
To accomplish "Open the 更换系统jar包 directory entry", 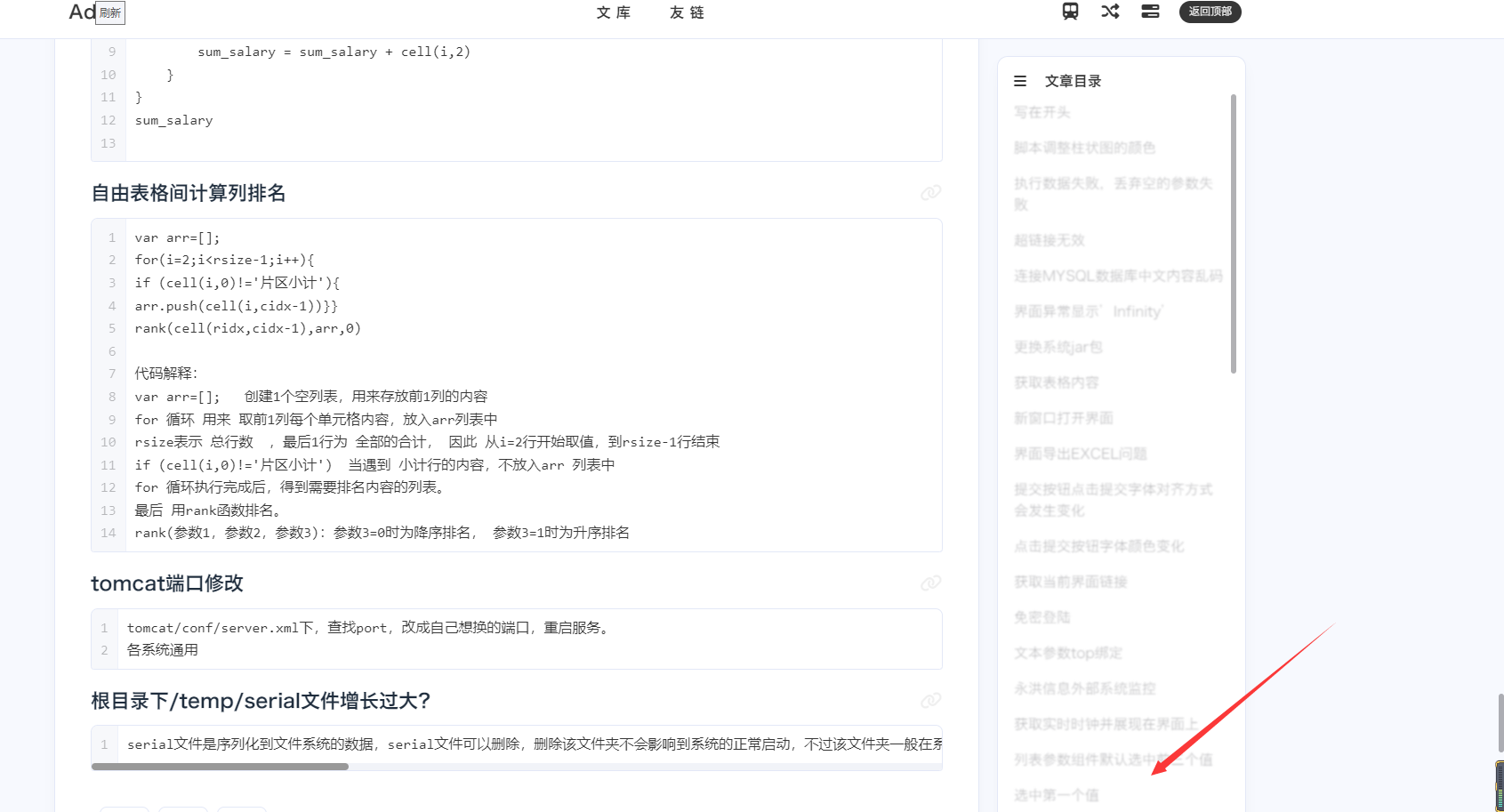I will [1059, 346].
